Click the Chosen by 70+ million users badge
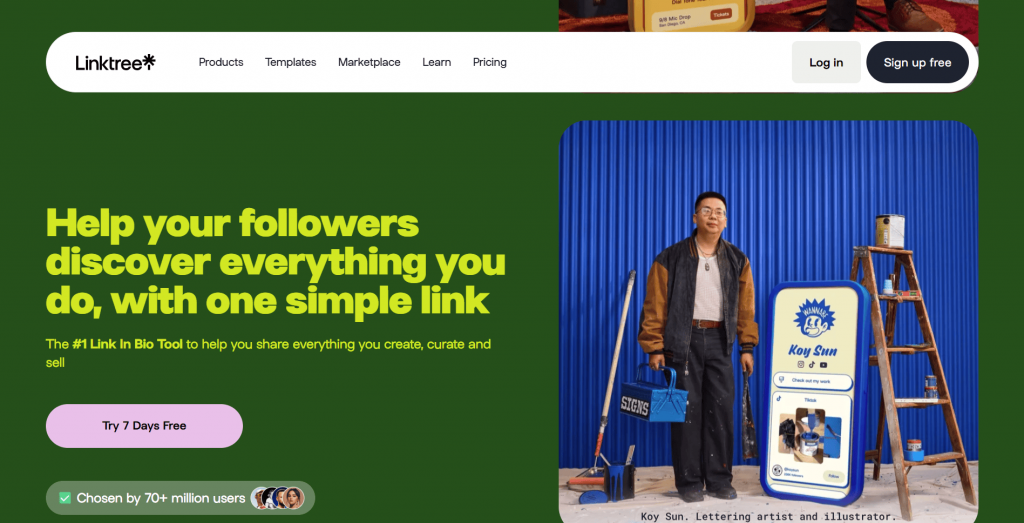 tap(180, 498)
